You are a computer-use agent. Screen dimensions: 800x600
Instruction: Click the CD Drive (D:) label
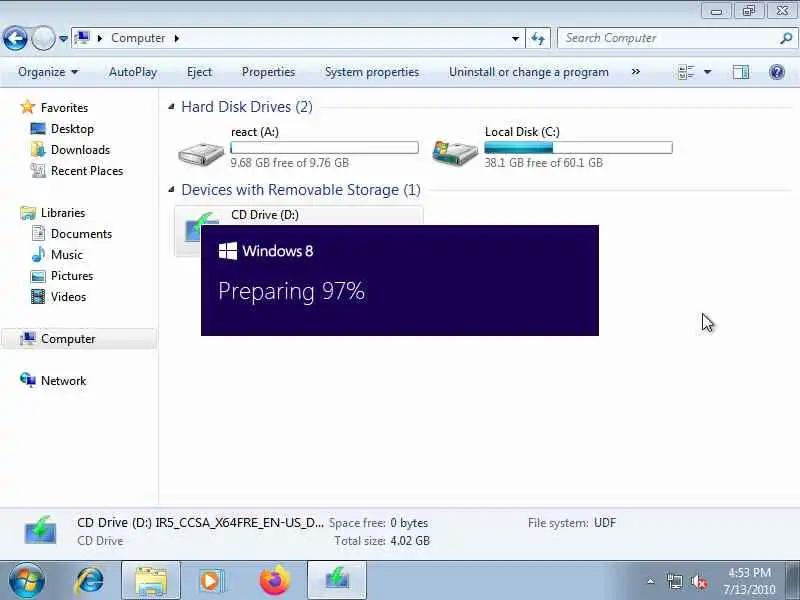[265, 215]
